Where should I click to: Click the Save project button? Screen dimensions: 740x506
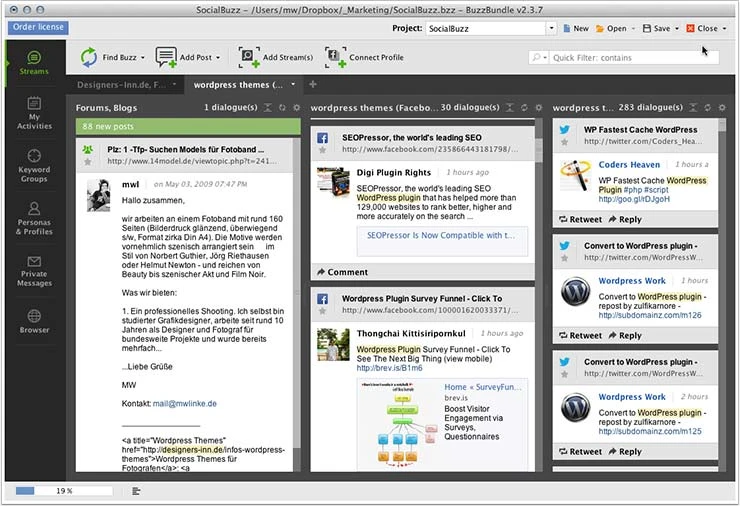point(656,29)
